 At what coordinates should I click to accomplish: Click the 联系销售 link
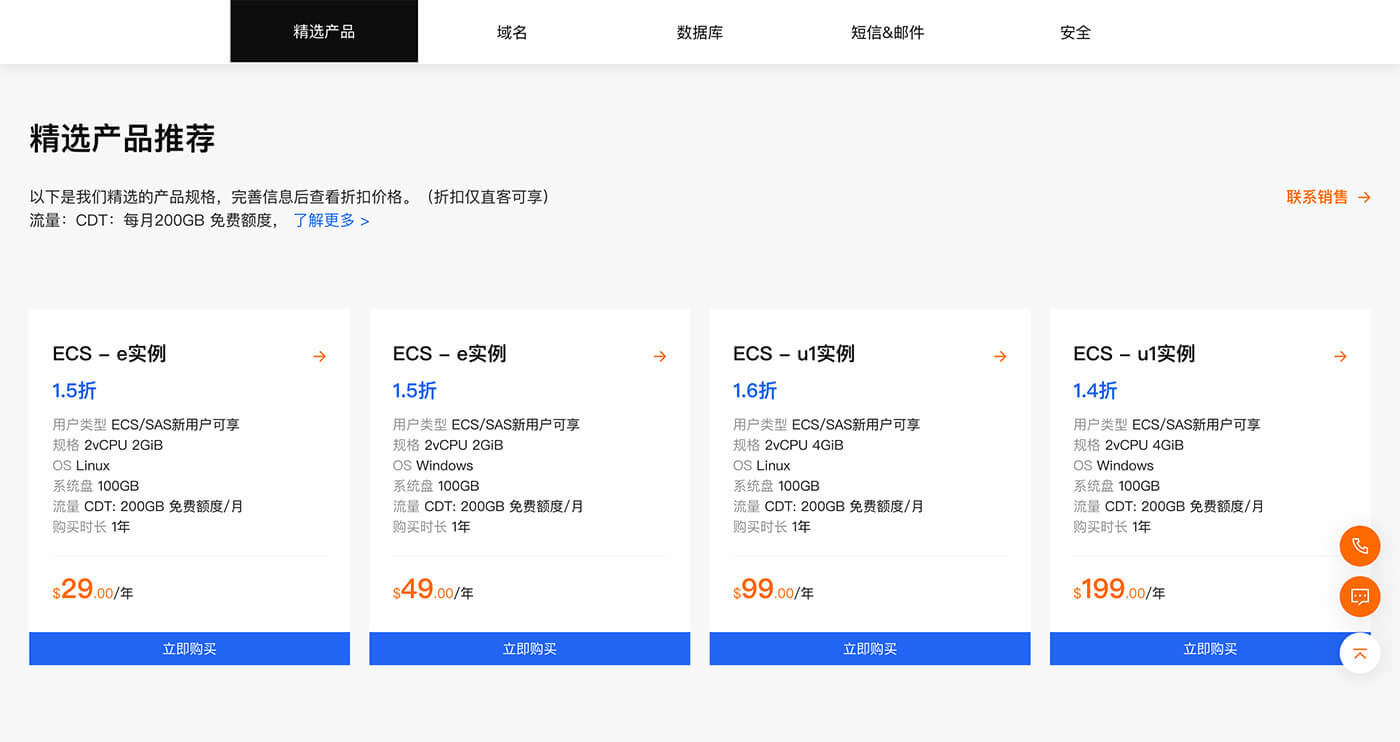[1317, 197]
